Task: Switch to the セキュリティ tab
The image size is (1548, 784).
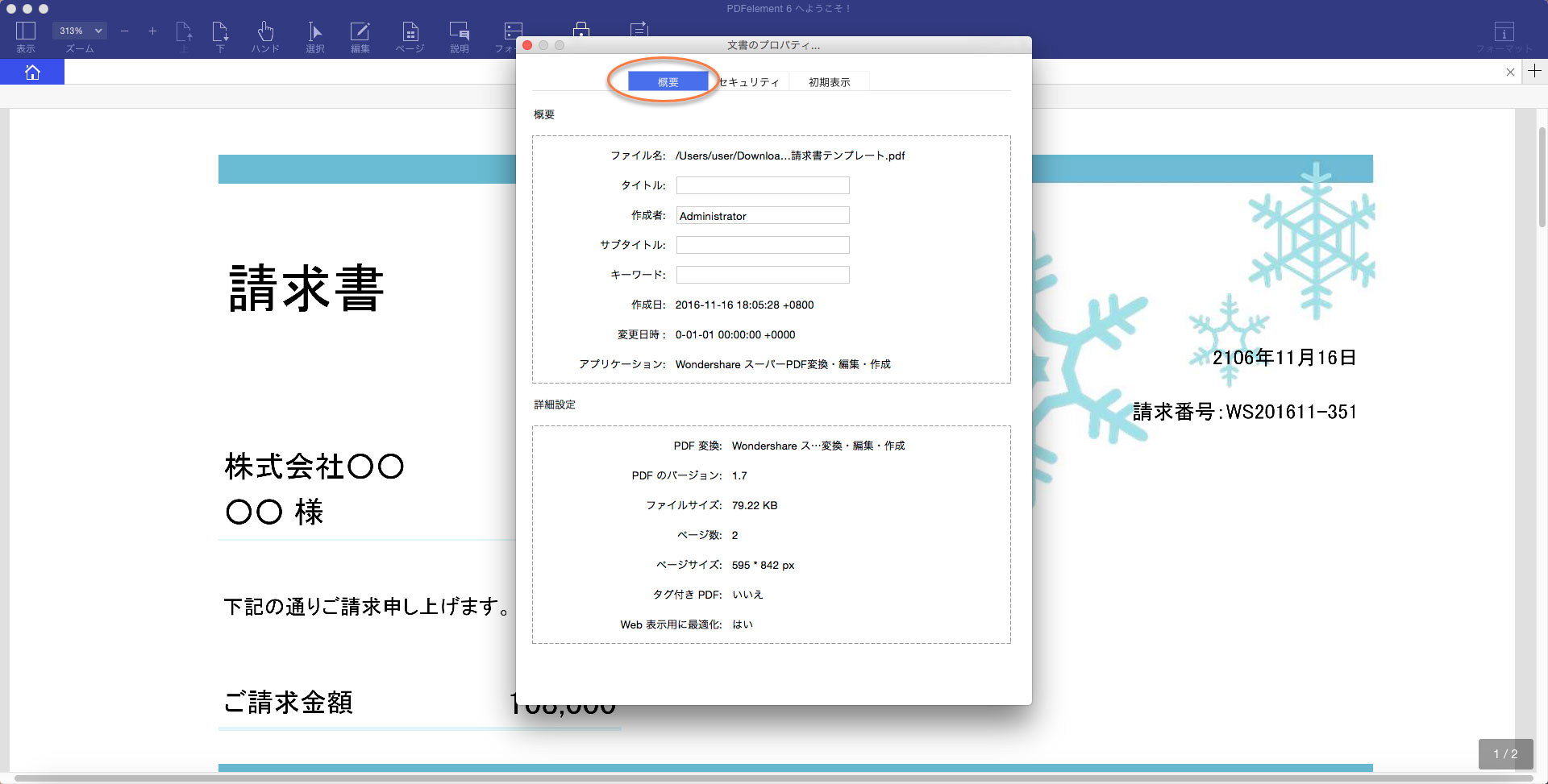Action: (x=748, y=81)
